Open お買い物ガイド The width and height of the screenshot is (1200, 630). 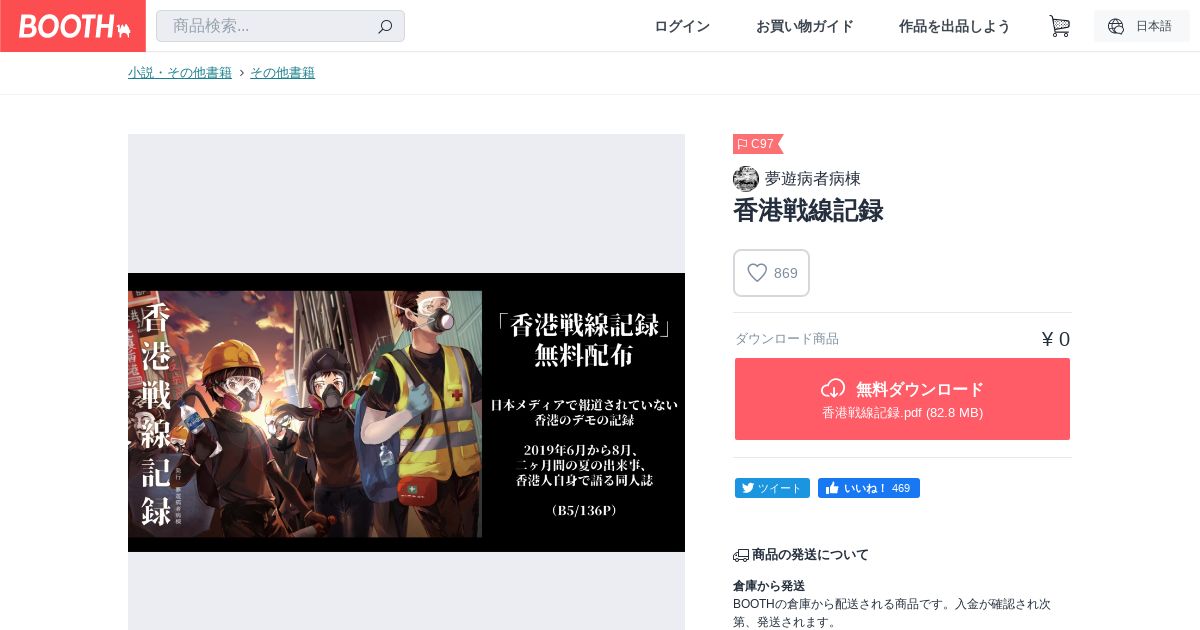pyautogui.click(x=805, y=26)
